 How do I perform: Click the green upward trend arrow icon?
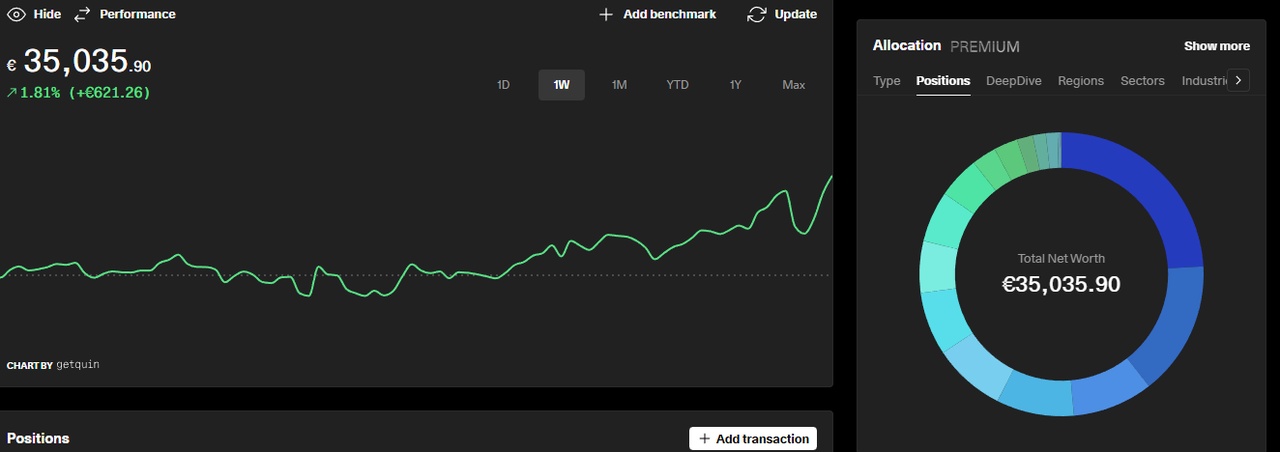coord(12,93)
